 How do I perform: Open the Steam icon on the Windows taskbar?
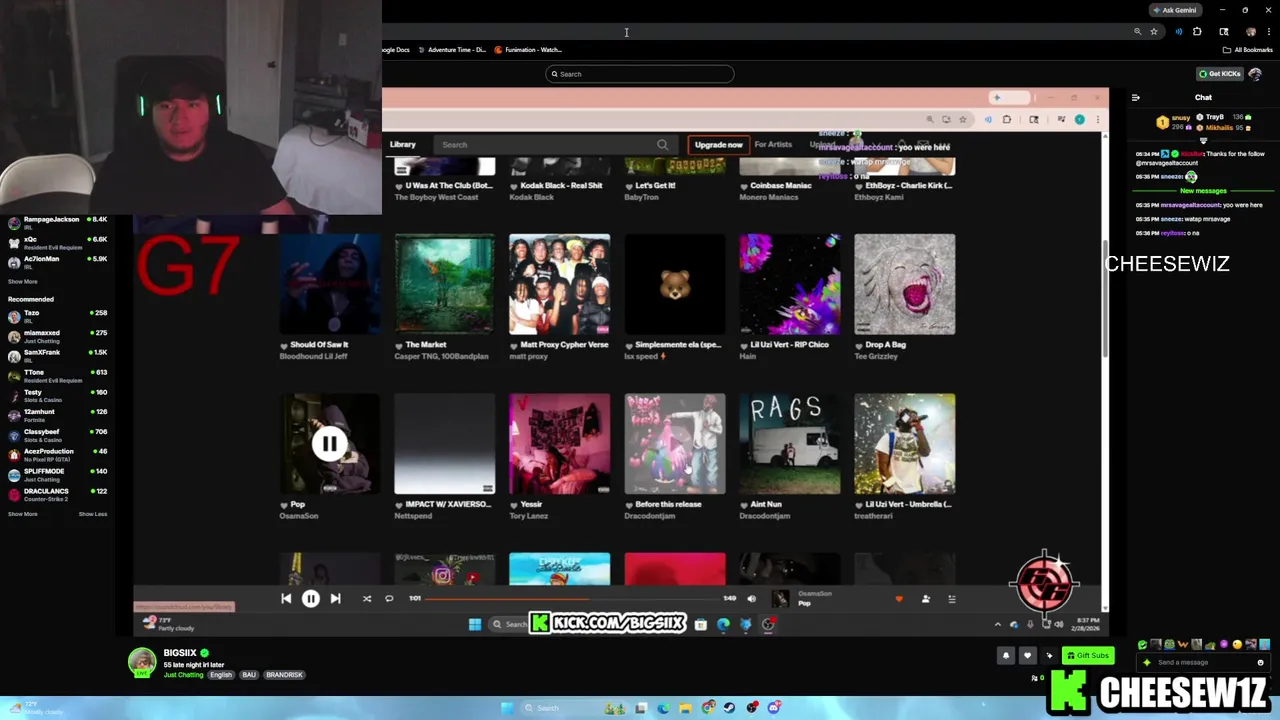[x=729, y=708]
